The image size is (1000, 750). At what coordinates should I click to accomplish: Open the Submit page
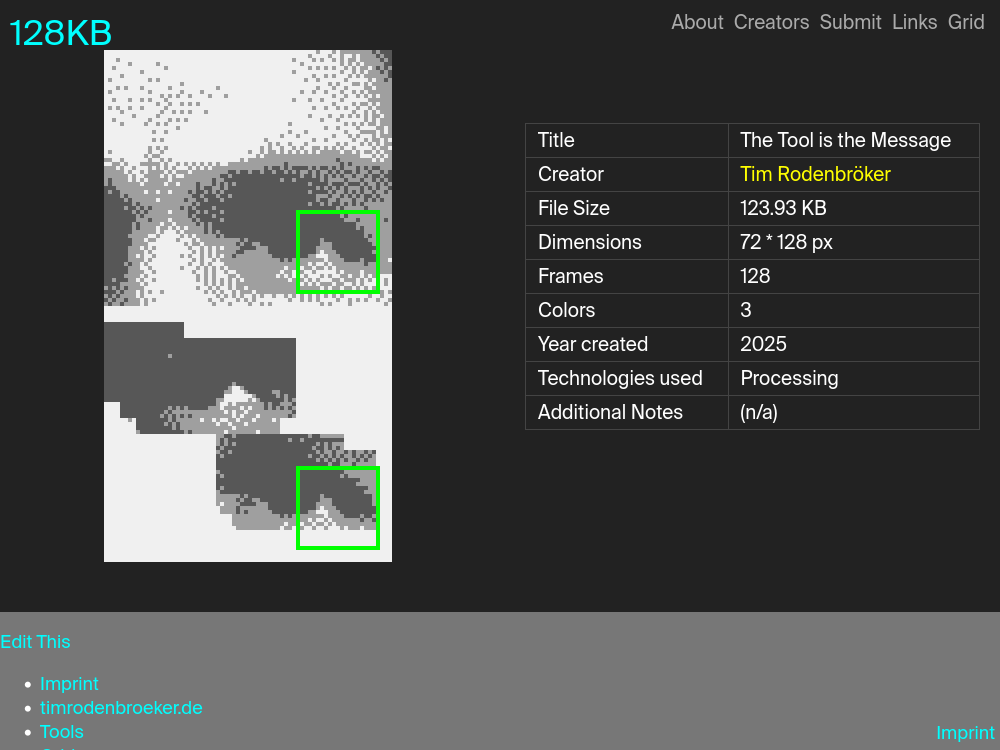coord(850,22)
